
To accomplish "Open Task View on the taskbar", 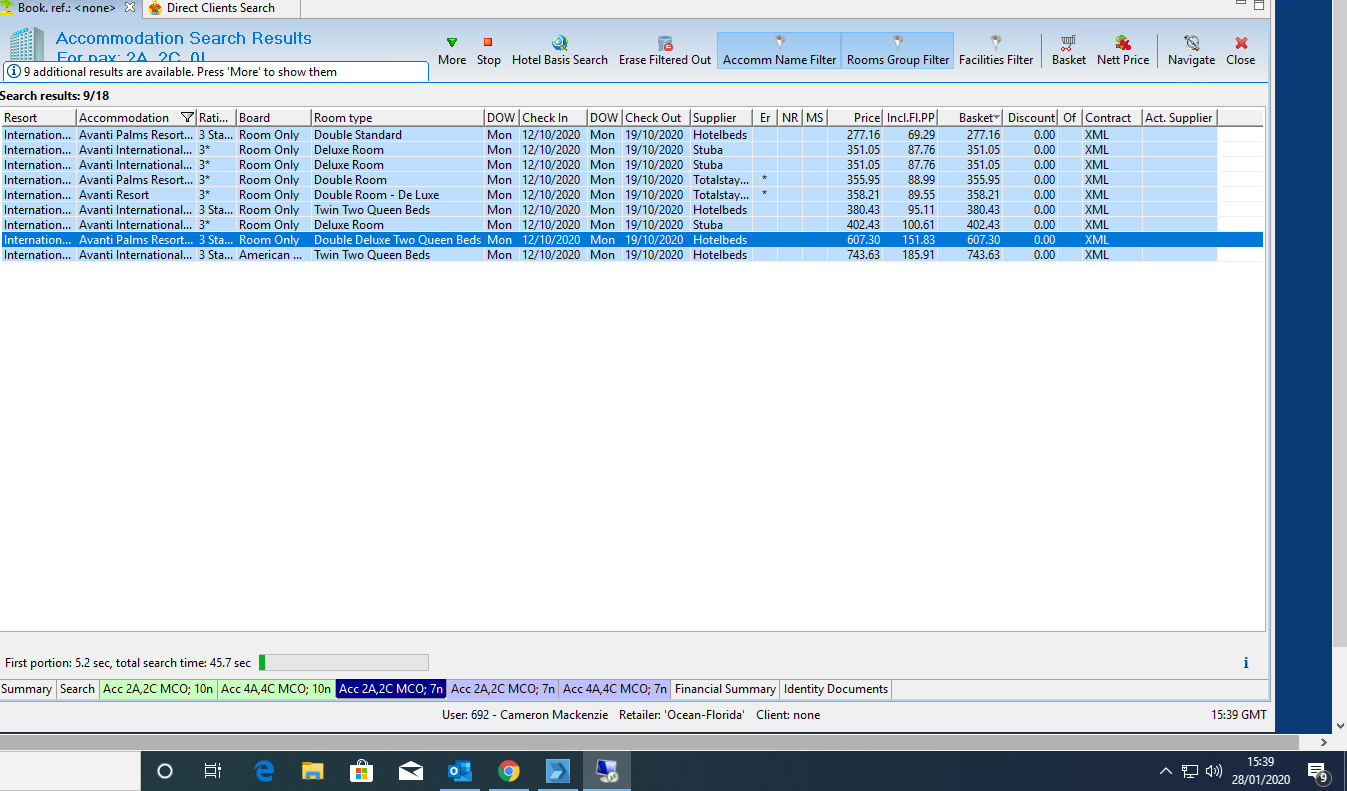I will [212, 771].
